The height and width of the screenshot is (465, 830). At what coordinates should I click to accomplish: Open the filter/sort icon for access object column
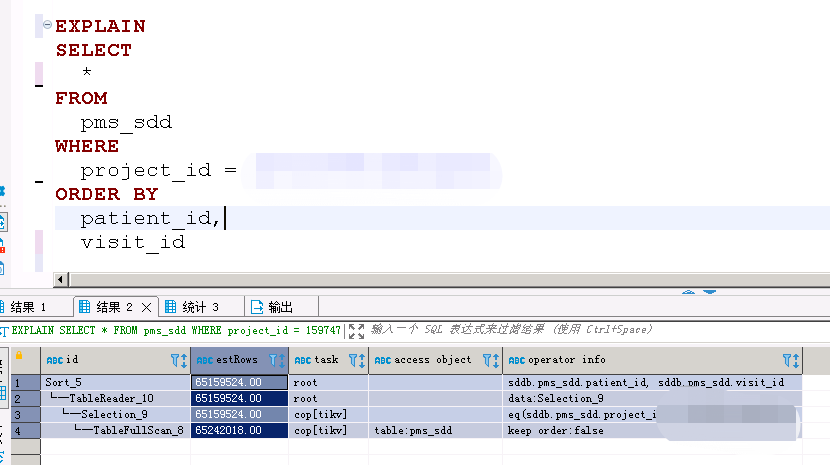(491, 361)
